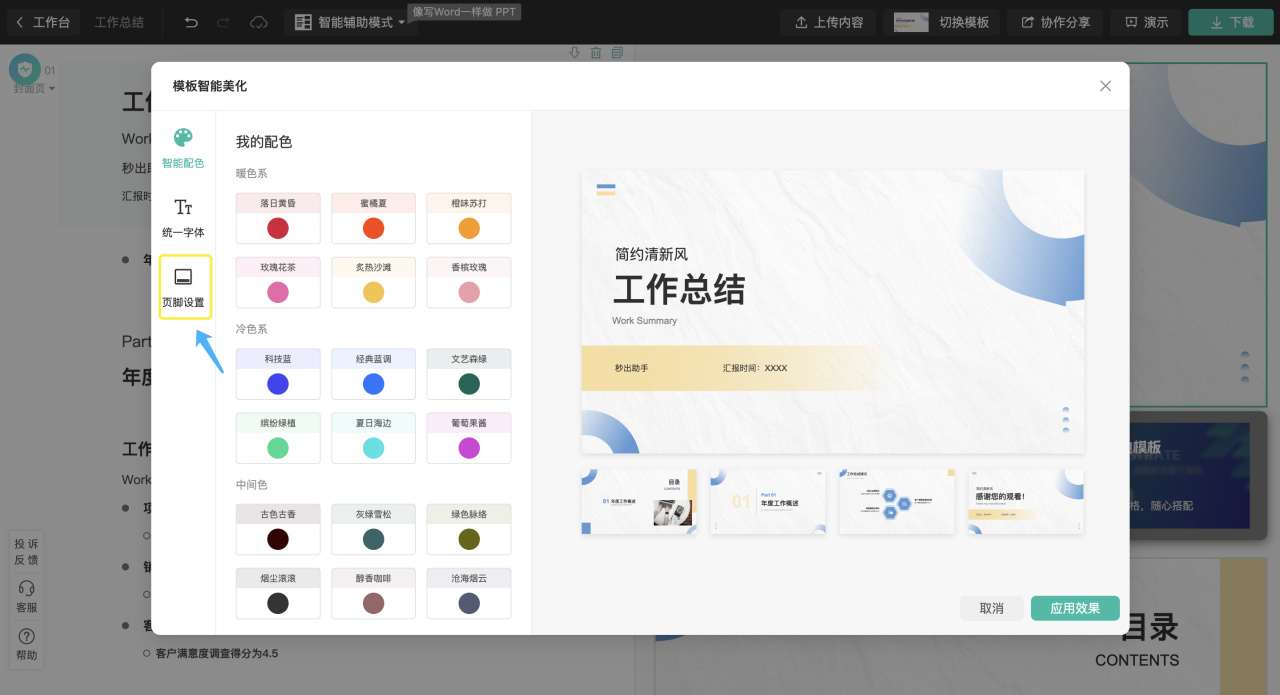Click the undo arrow in top toolbar
Viewport: 1280px width, 695px height.
pyautogui.click(x=191, y=22)
